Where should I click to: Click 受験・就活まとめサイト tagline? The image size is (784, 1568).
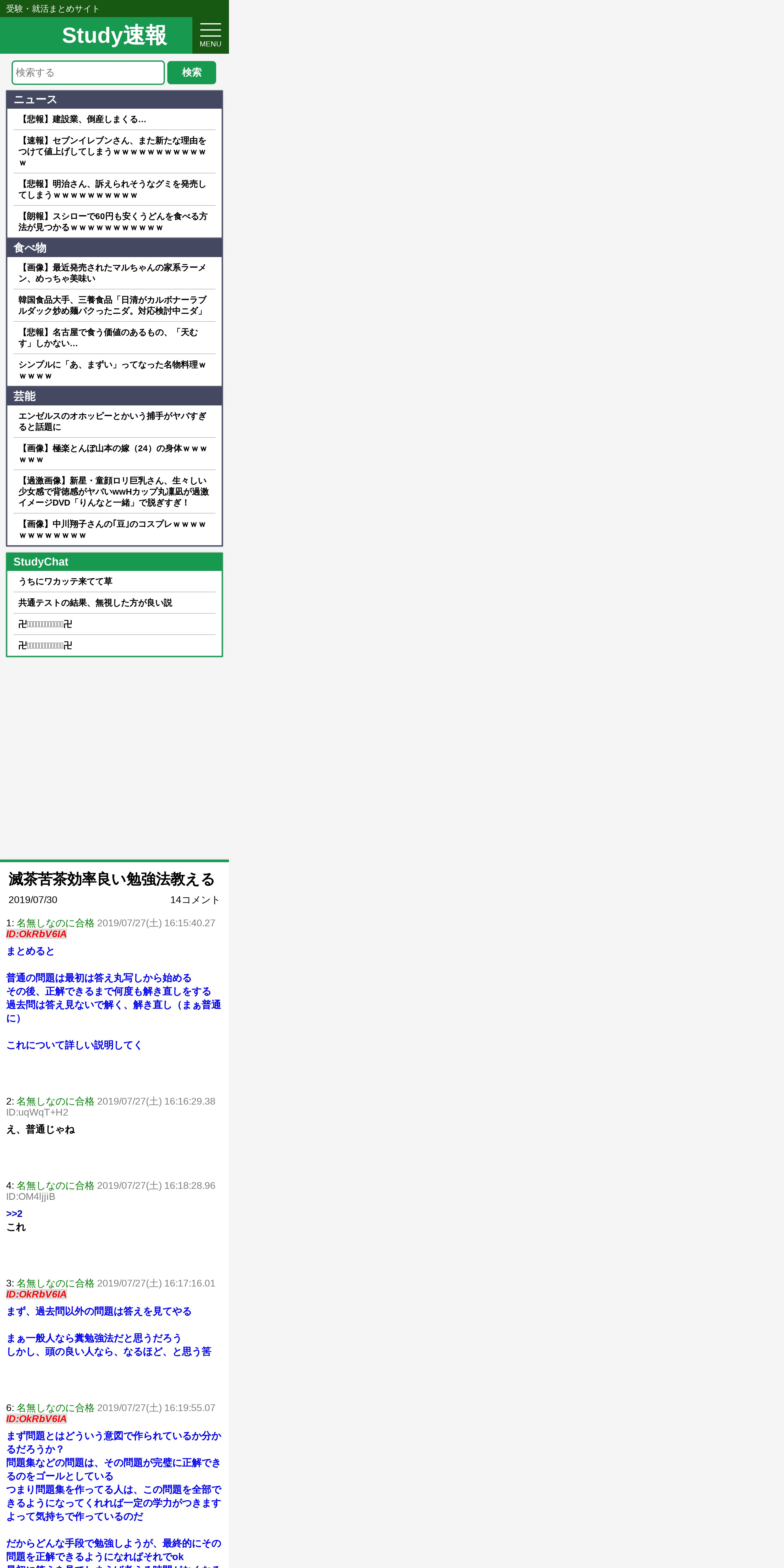53,9
